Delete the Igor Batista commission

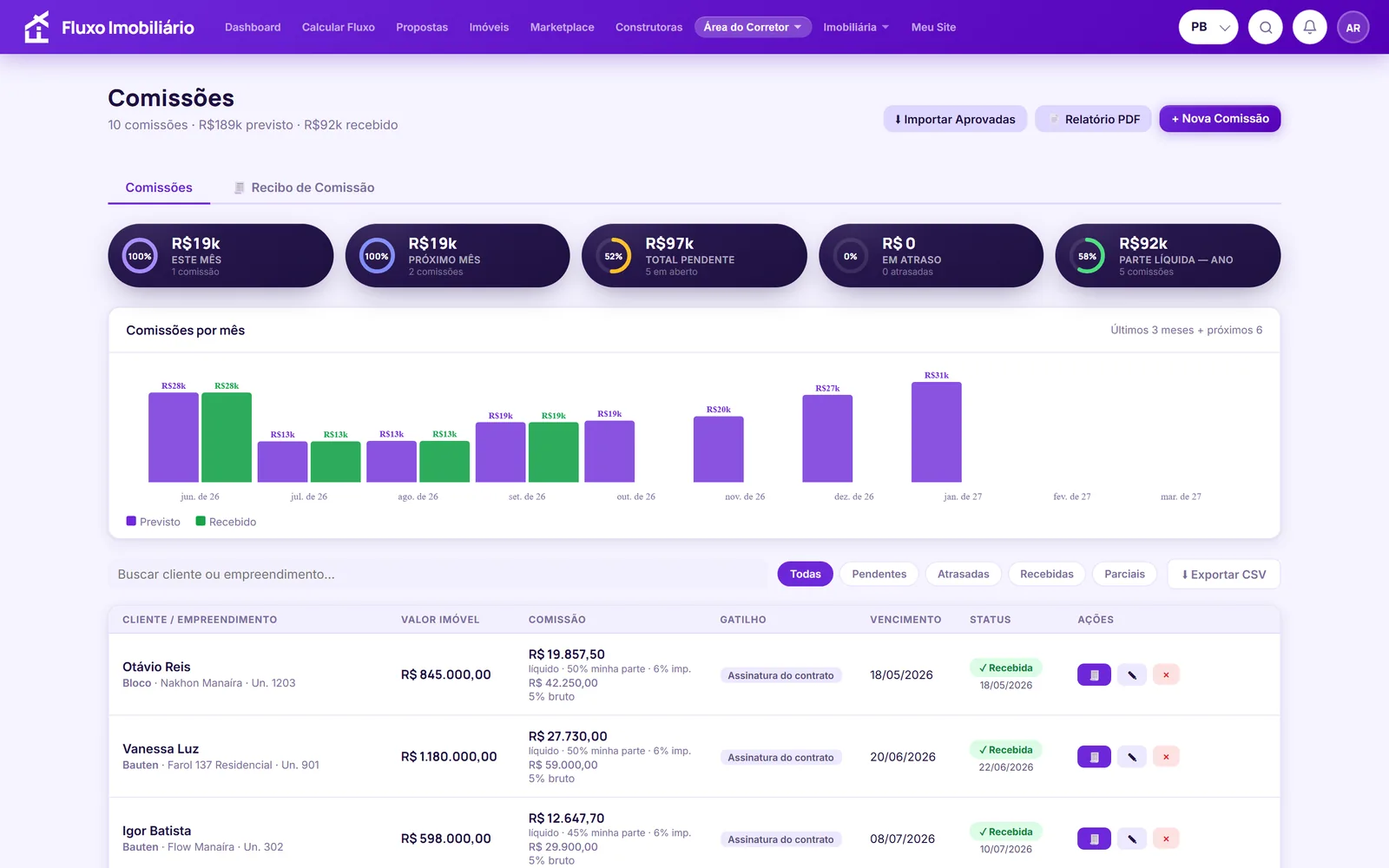1166,838
